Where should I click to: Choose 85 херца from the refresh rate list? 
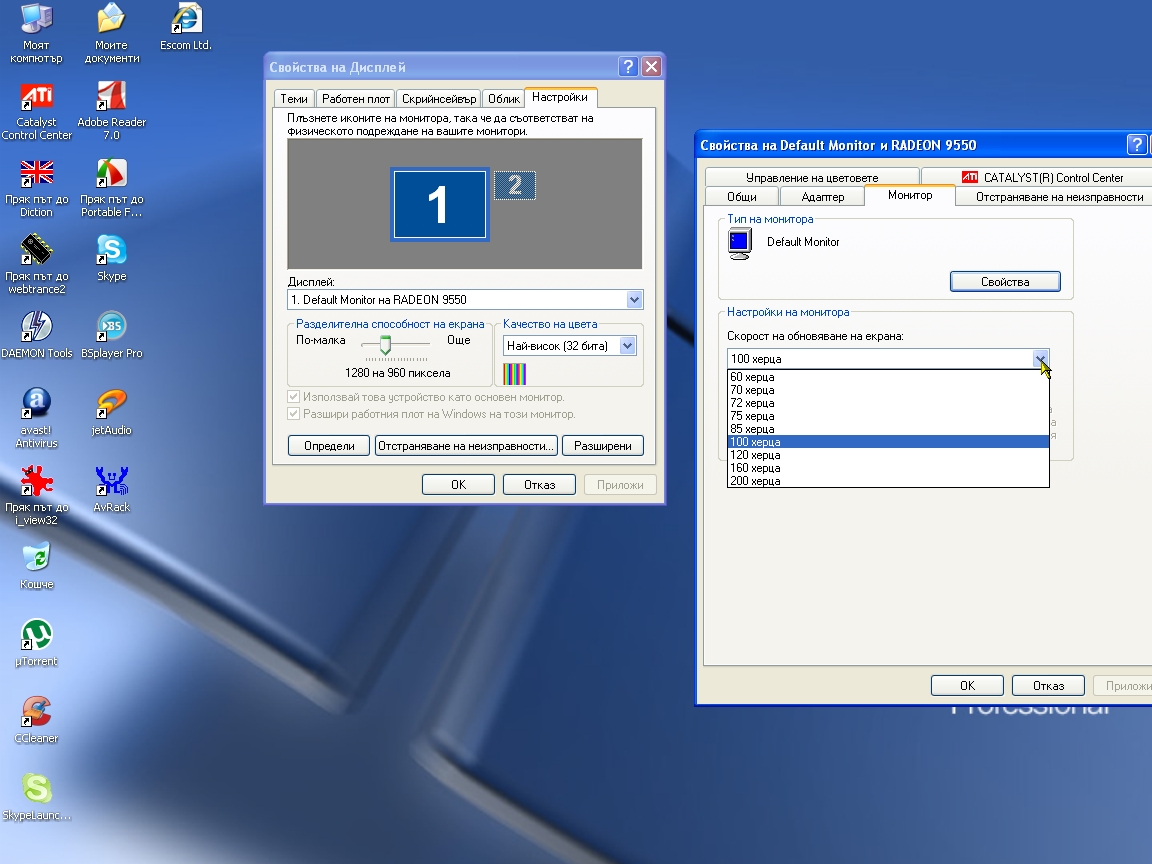click(x=888, y=429)
